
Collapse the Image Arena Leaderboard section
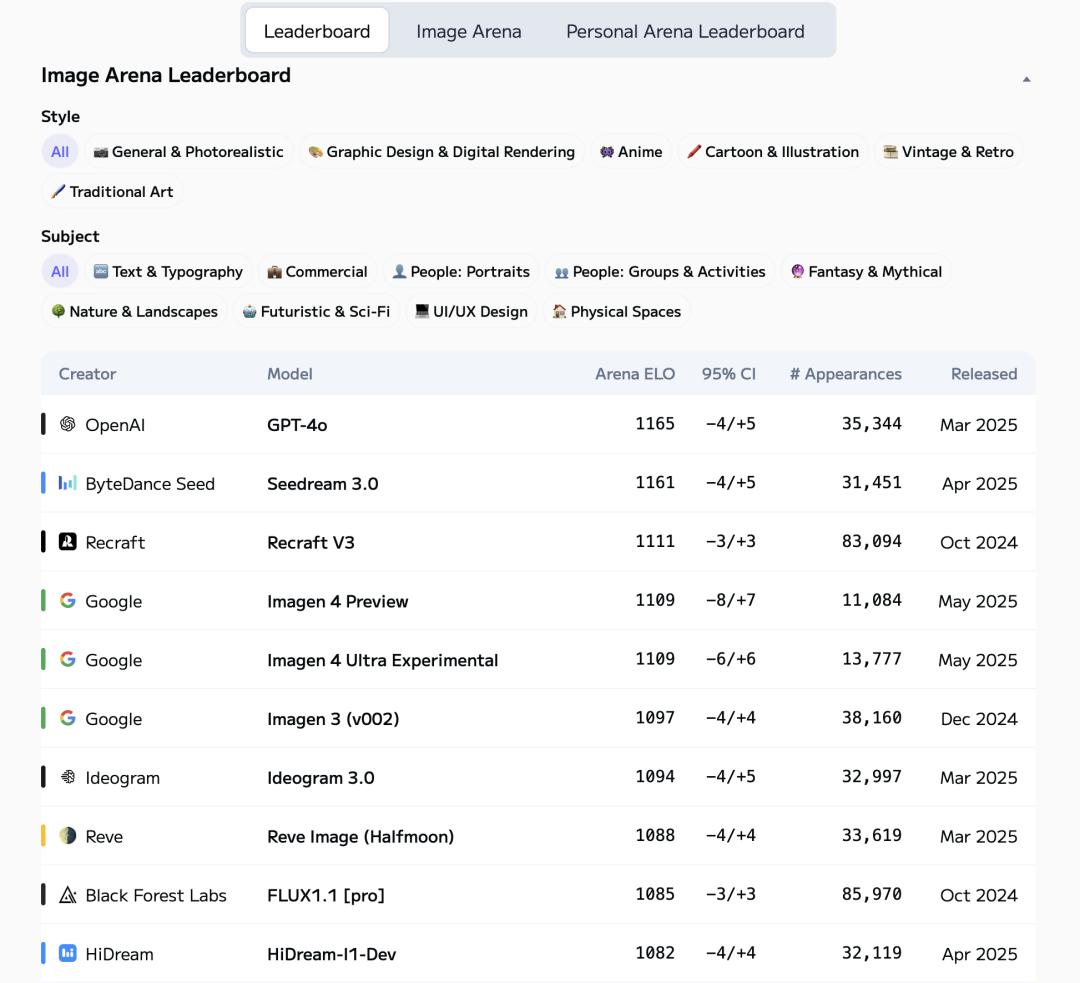click(1026, 79)
